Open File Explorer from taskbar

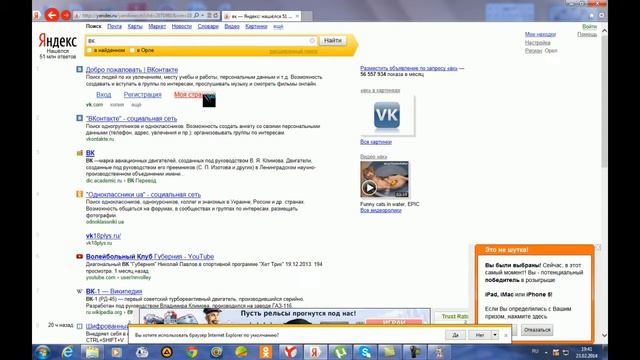(92, 352)
